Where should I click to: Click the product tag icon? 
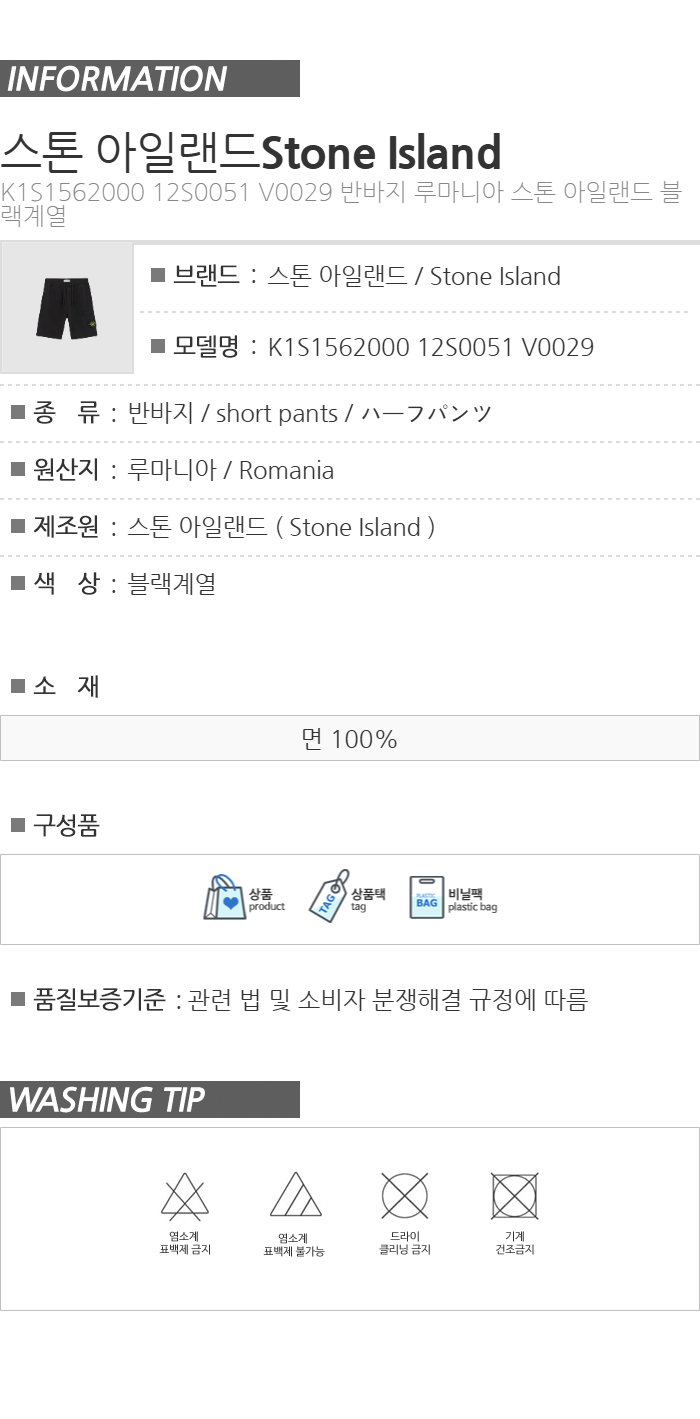(x=328, y=895)
